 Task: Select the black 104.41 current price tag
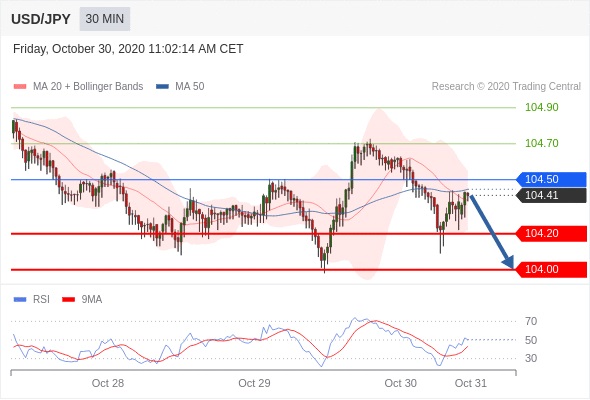coord(551,195)
